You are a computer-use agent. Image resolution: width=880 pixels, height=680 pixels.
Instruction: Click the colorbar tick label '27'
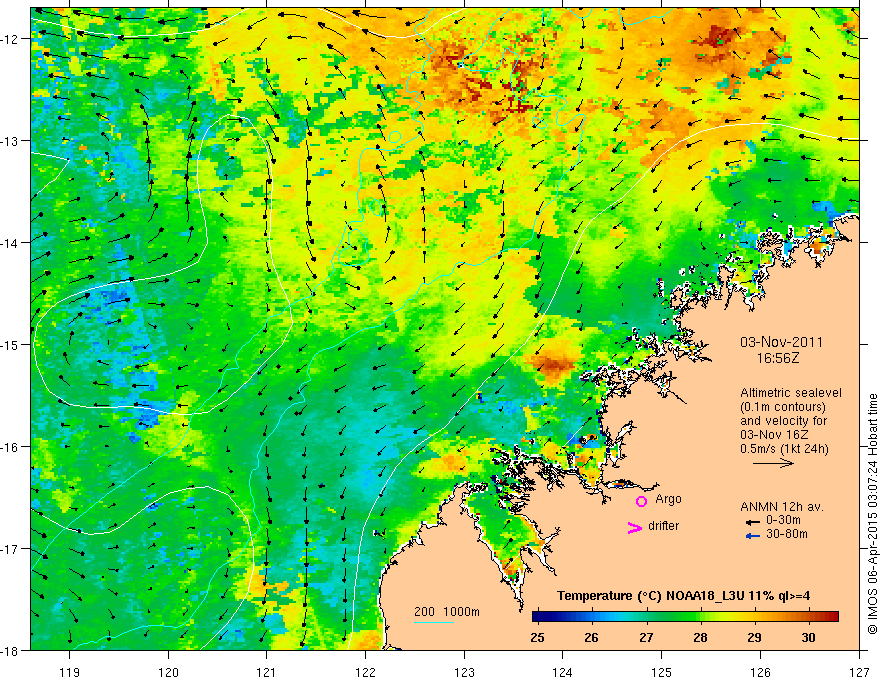click(x=646, y=638)
